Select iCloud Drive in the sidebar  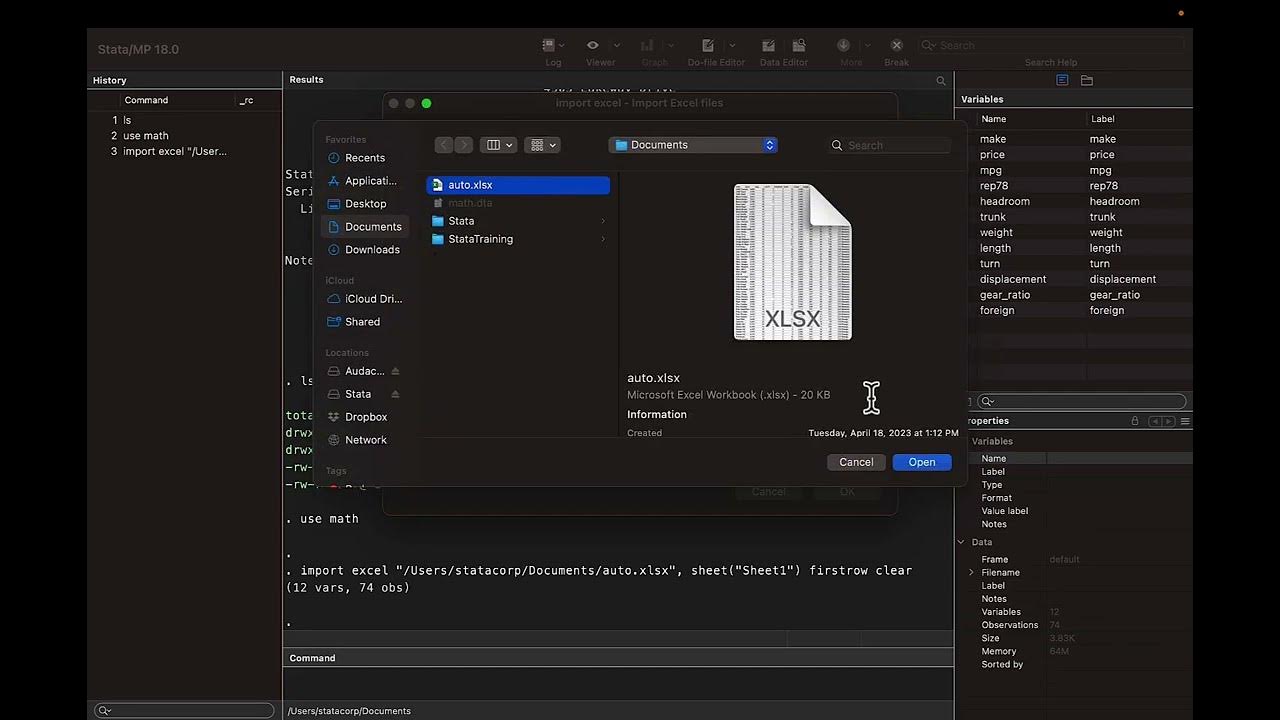click(x=364, y=299)
